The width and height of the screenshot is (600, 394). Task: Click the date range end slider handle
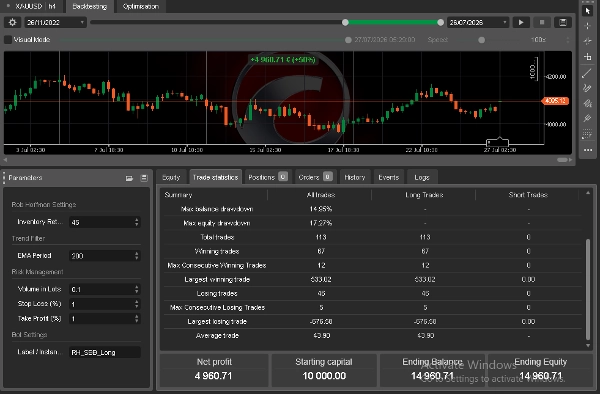pyautogui.click(x=440, y=23)
